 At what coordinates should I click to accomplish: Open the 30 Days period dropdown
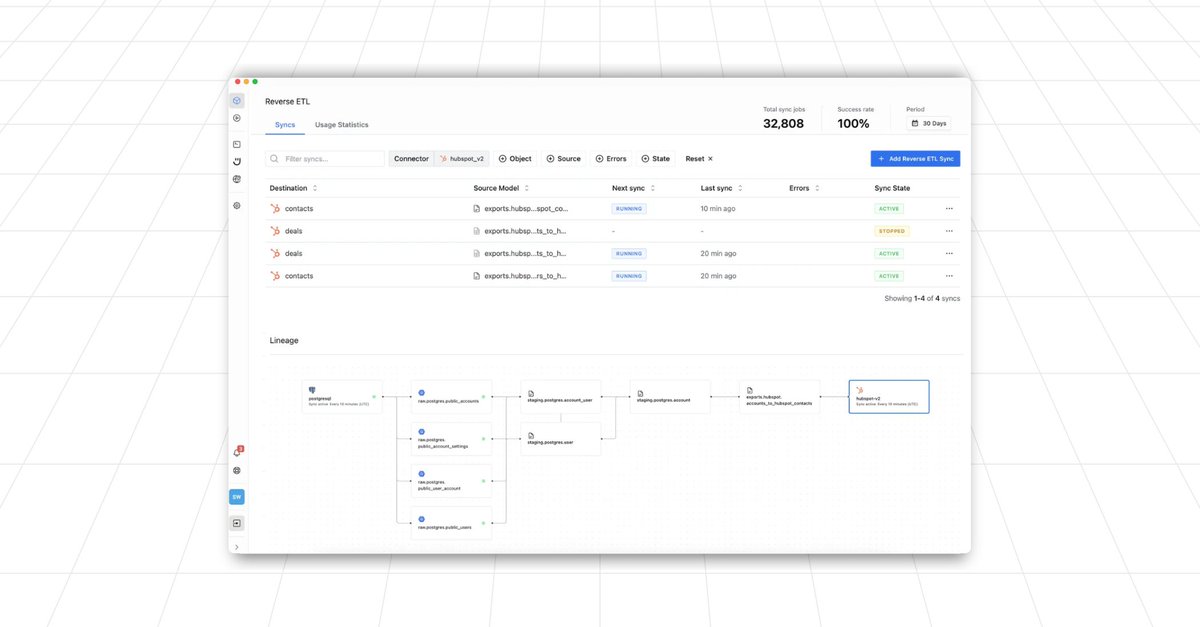tap(930, 123)
